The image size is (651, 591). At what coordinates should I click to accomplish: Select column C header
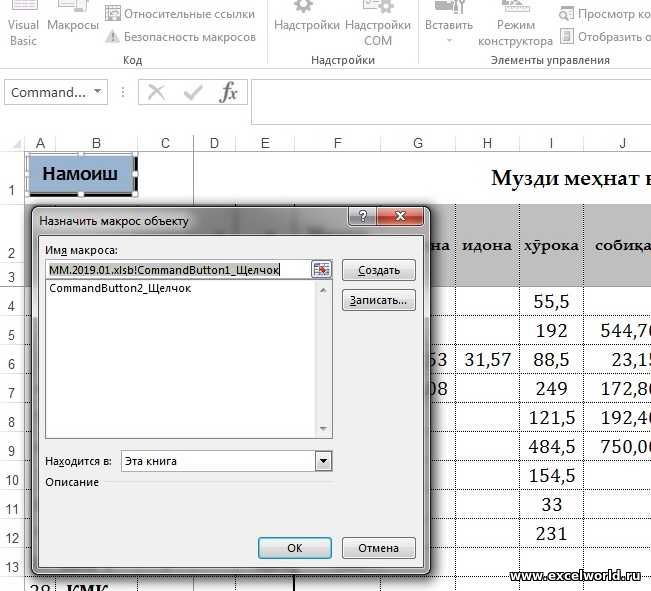pyautogui.click(x=165, y=143)
